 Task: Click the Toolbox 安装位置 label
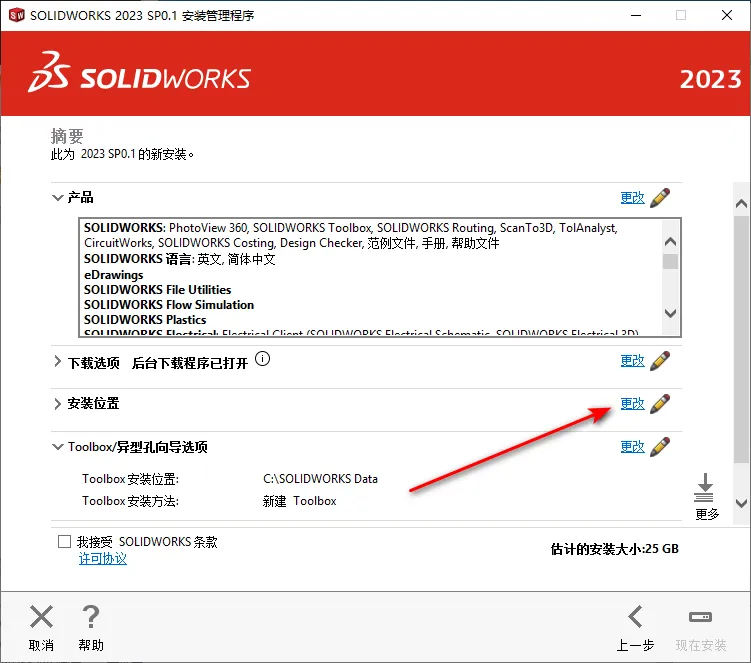pos(130,479)
